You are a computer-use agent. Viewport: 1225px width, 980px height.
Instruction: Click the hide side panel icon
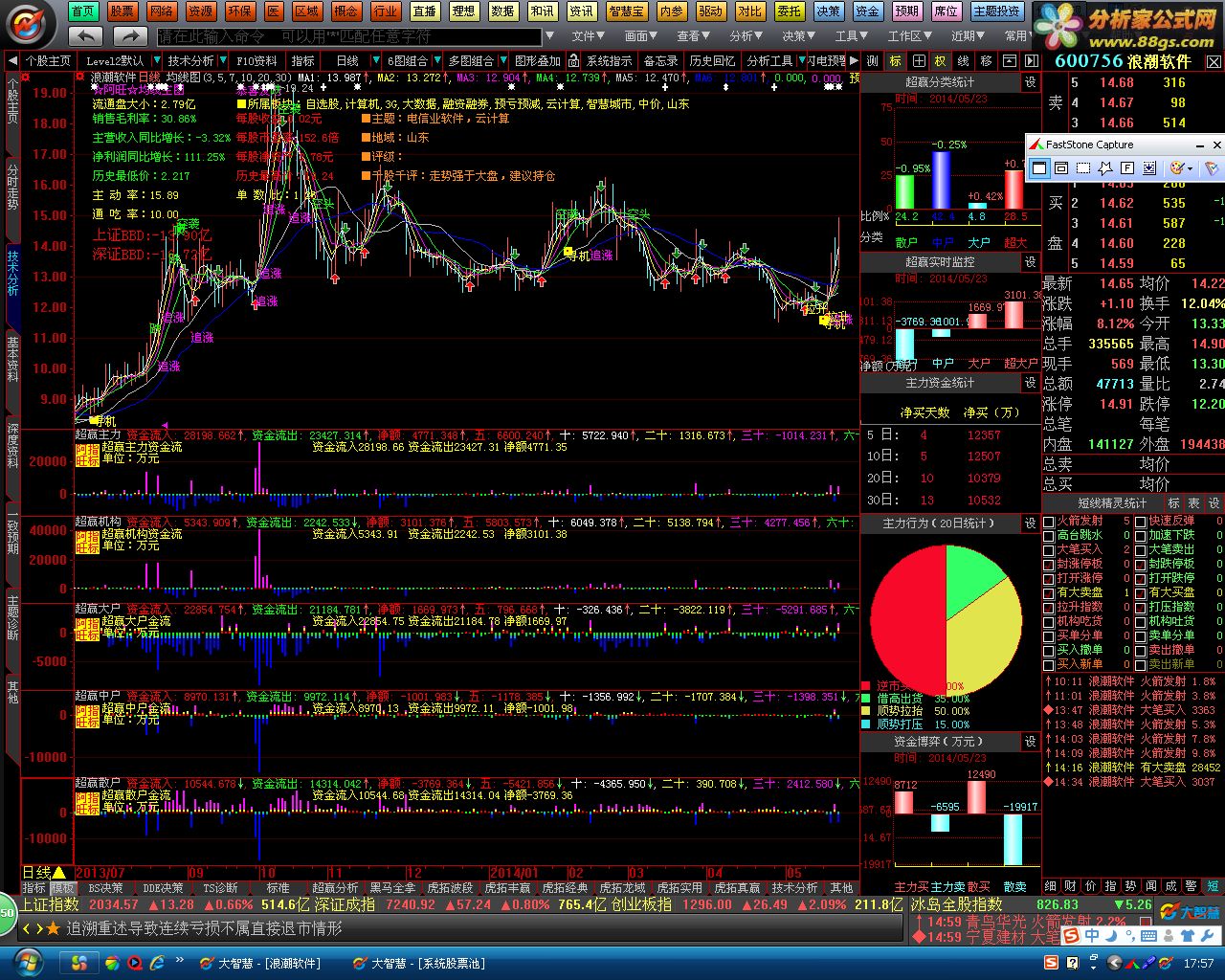point(1032,60)
